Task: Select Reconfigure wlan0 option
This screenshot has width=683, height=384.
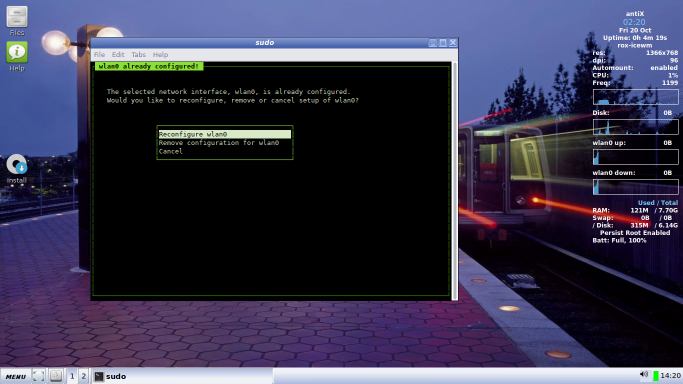Action: pyautogui.click(x=225, y=134)
